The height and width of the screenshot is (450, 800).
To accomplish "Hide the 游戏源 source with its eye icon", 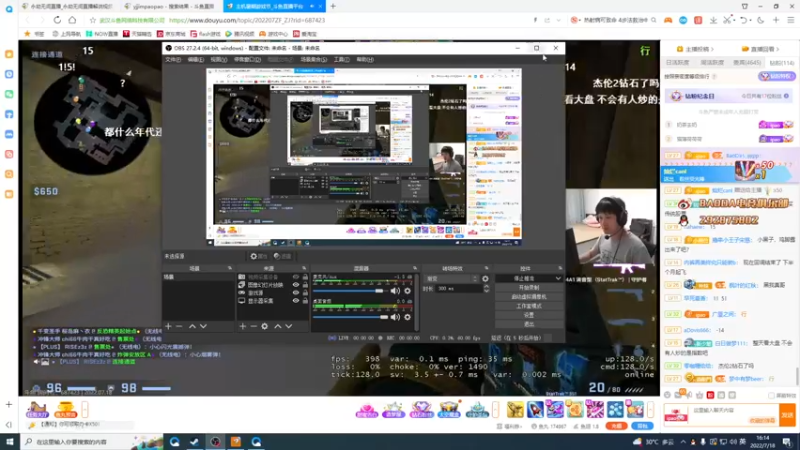I will [x=295, y=293].
